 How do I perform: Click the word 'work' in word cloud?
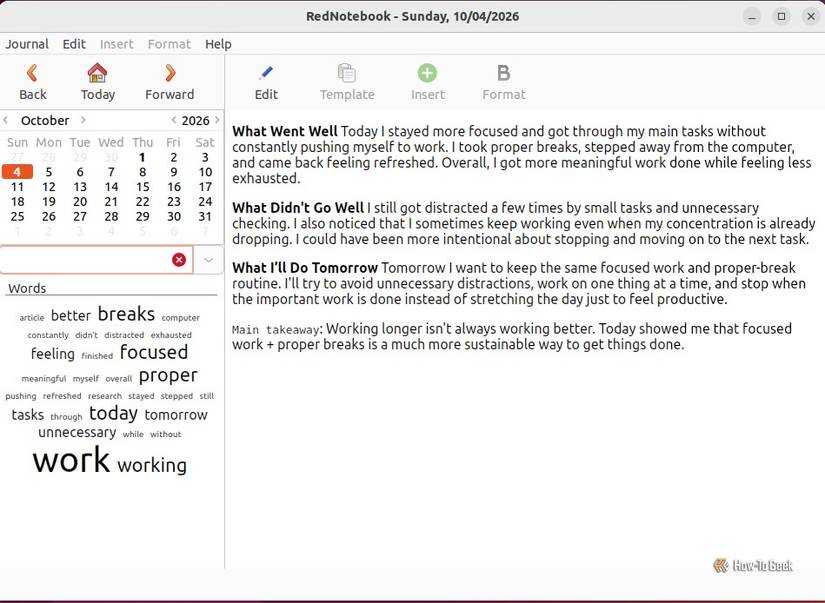[x=71, y=460]
